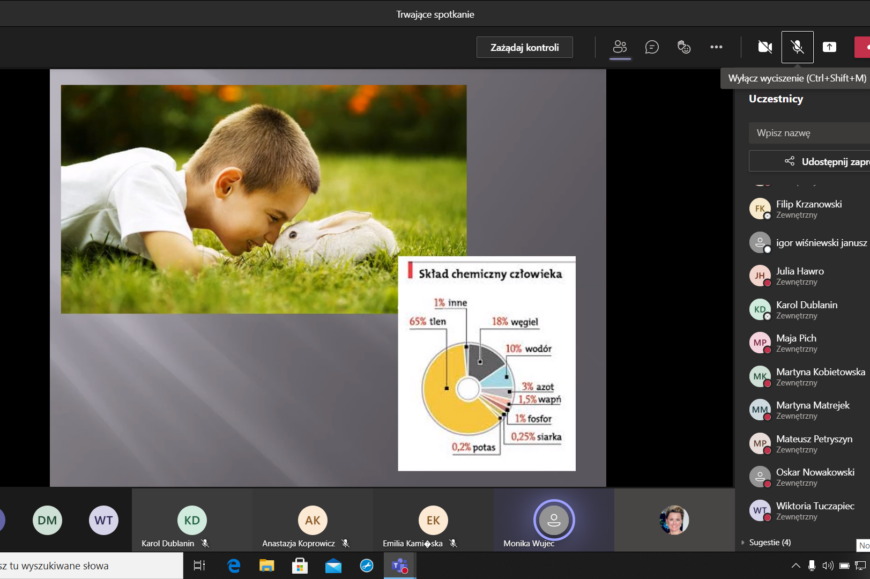Click the Udostępnij zaproszenie button

(x=810, y=161)
